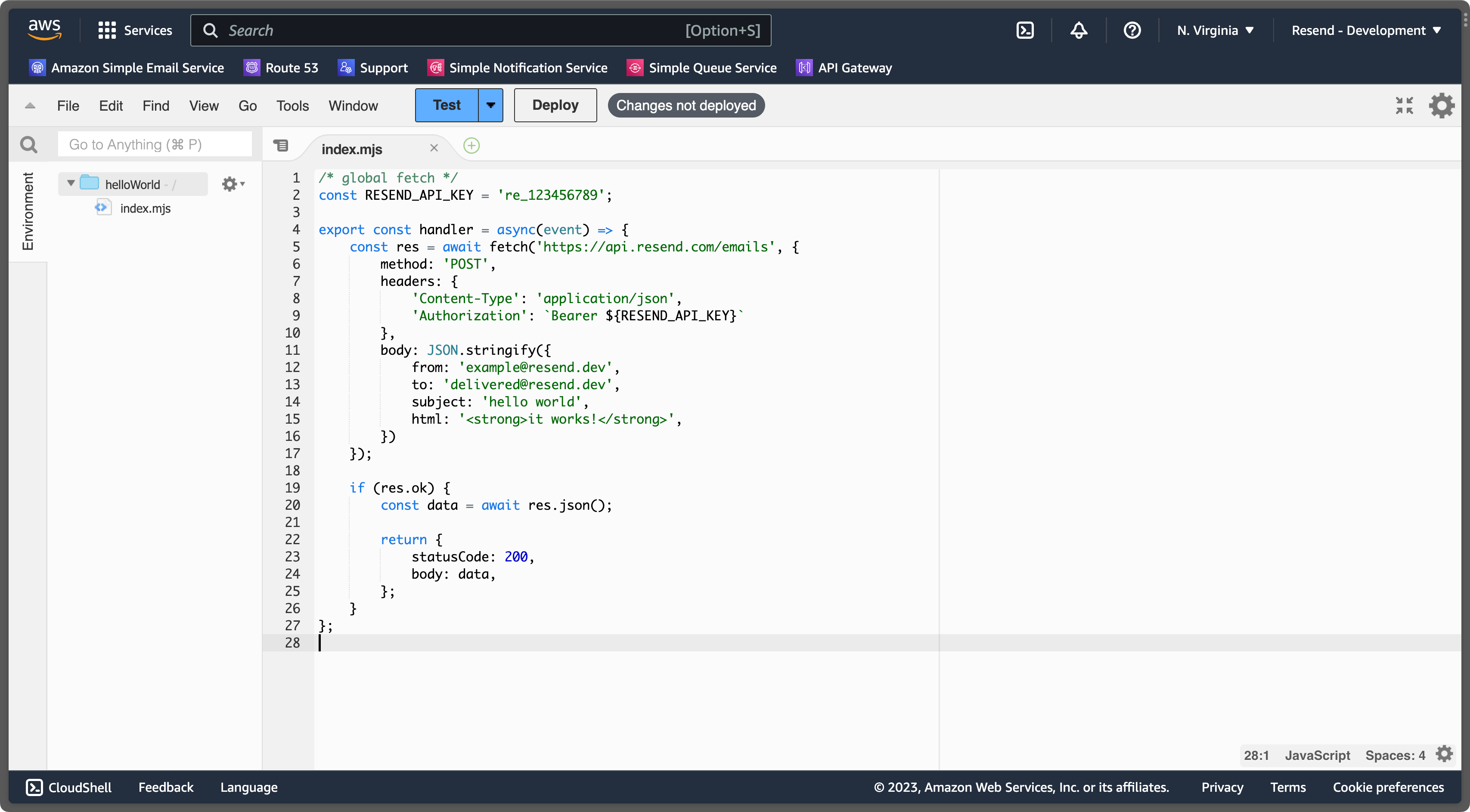Image resolution: width=1470 pixels, height=812 pixels.
Task: Add a new tab with plus icon
Action: [471, 146]
